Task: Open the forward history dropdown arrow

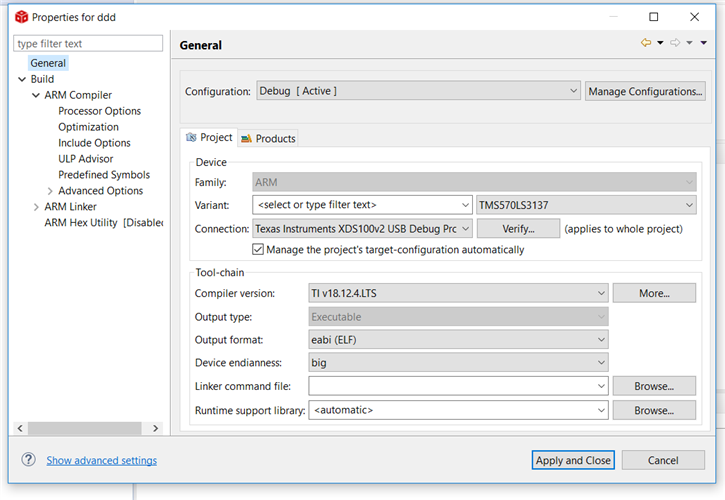Action: [689, 43]
